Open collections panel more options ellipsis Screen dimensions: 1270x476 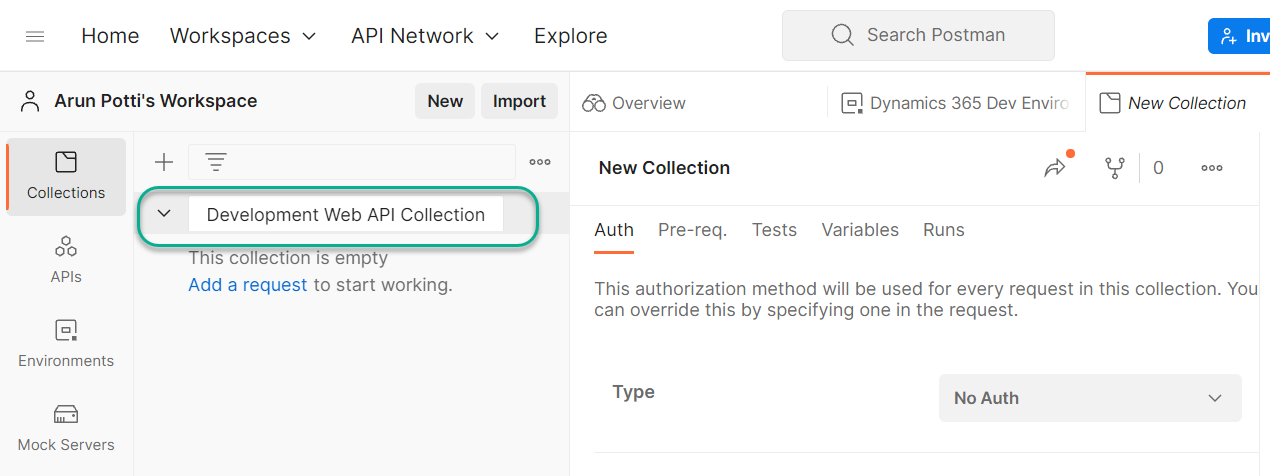click(x=540, y=161)
